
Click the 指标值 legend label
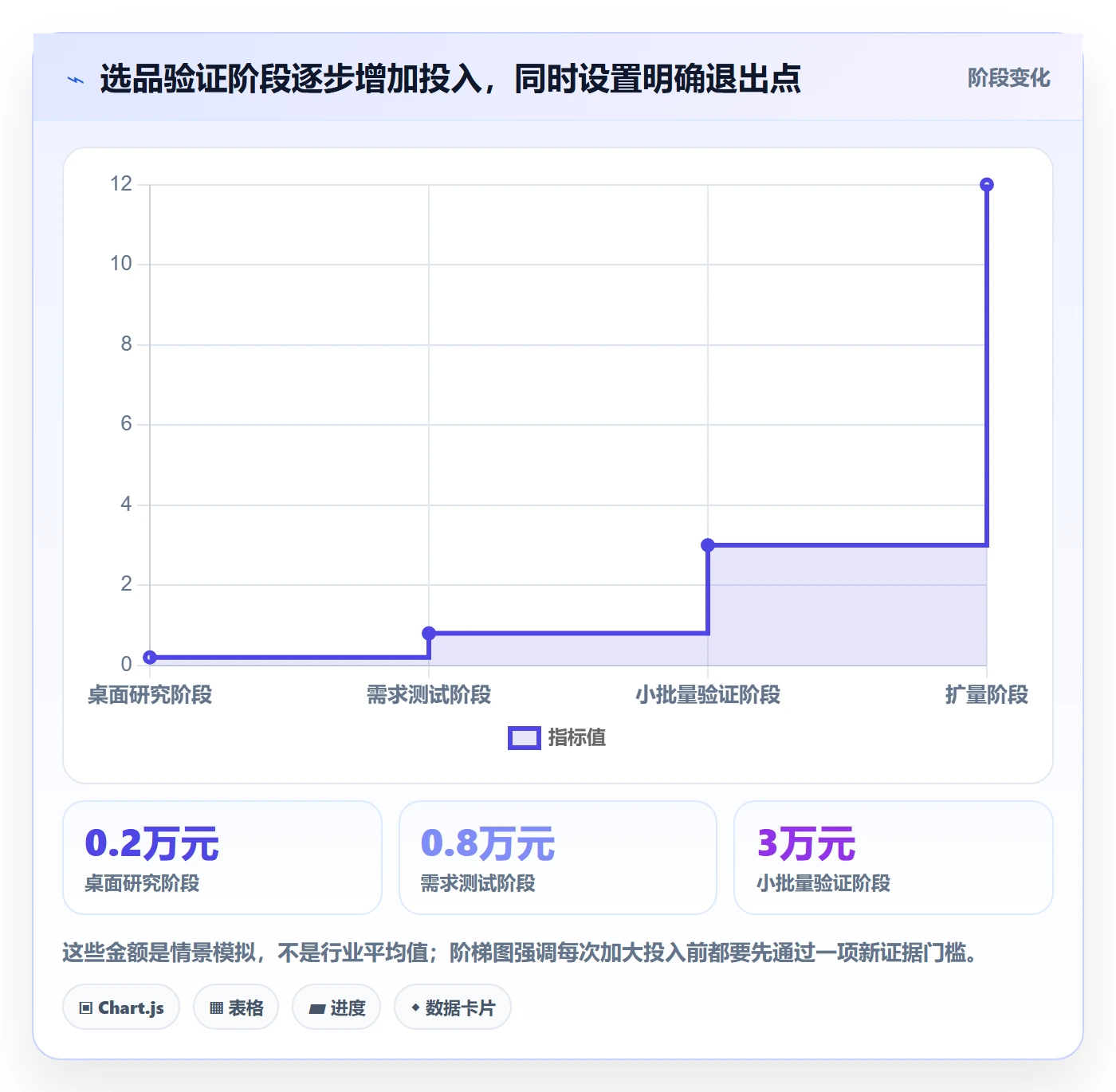pos(577,738)
